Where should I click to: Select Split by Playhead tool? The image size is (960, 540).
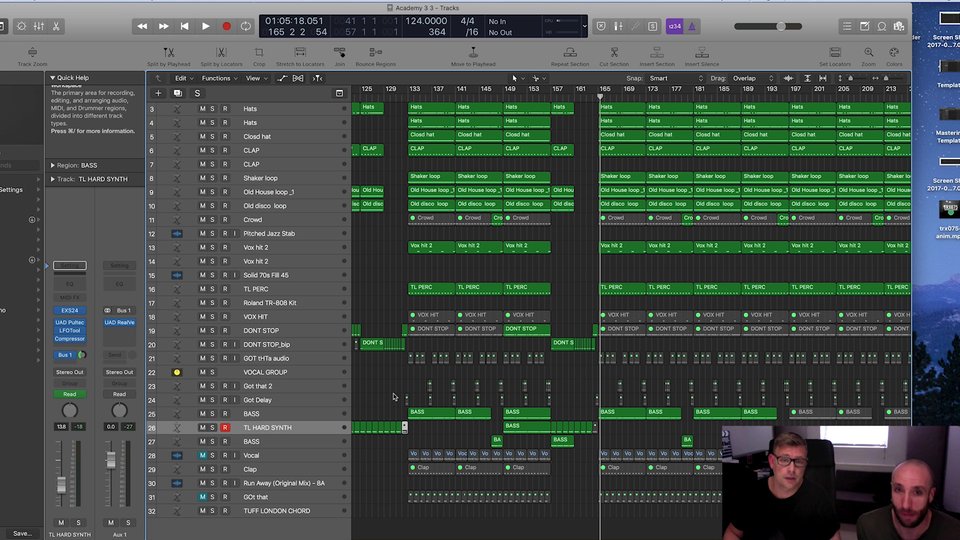pyautogui.click(x=168, y=53)
